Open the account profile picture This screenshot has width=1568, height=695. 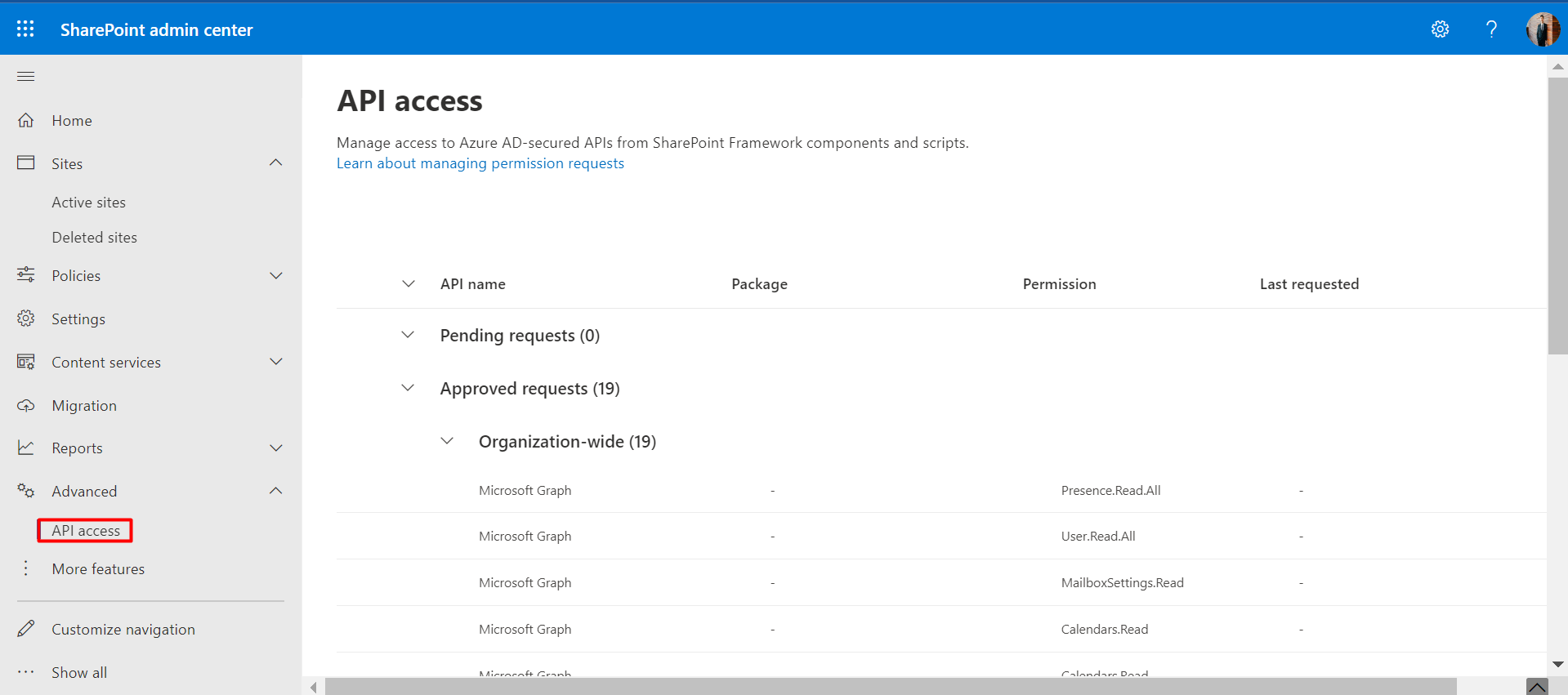[1543, 29]
